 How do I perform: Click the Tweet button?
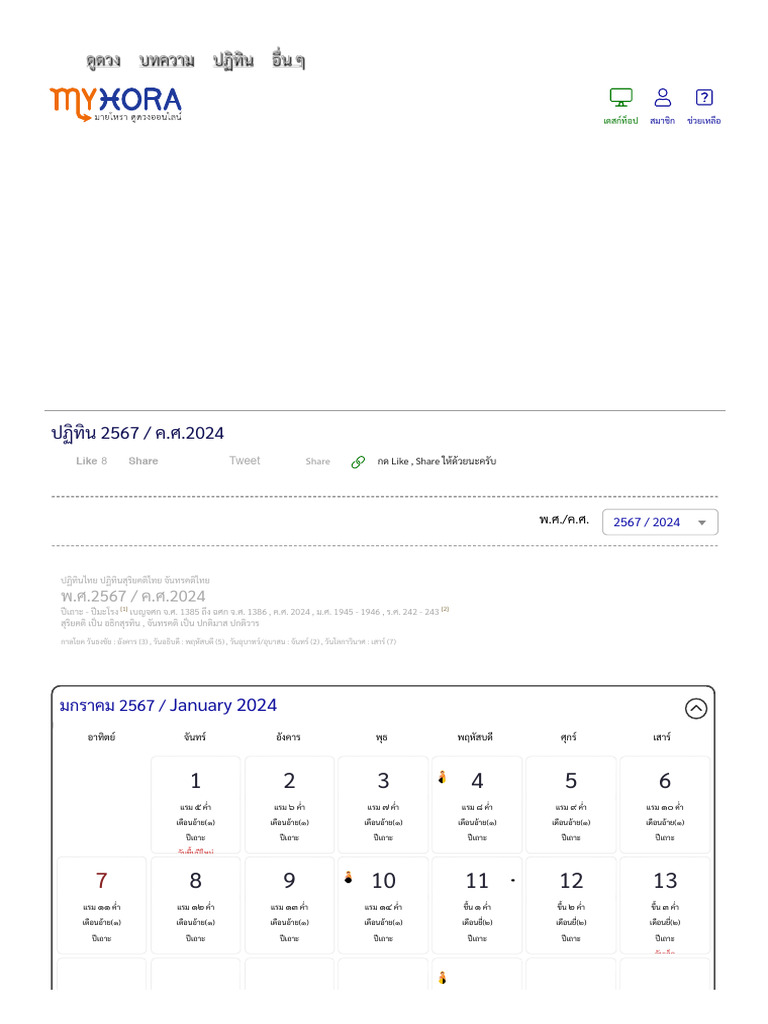[x=244, y=461]
